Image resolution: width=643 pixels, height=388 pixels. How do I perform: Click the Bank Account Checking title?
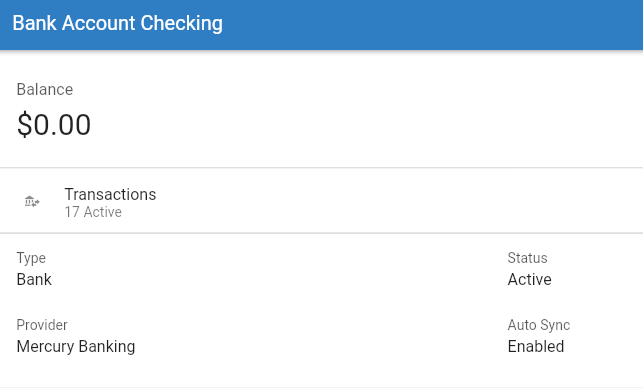pos(117,23)
